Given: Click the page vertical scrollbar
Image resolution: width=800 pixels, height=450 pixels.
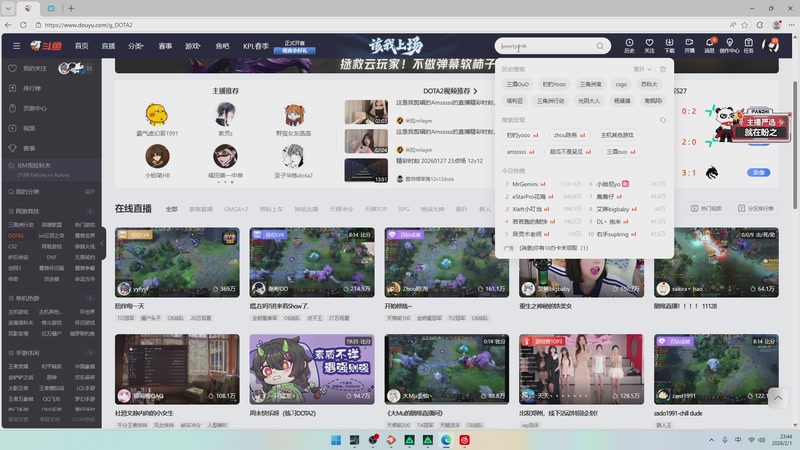Looking at the screenshot, I should [795, 144].
